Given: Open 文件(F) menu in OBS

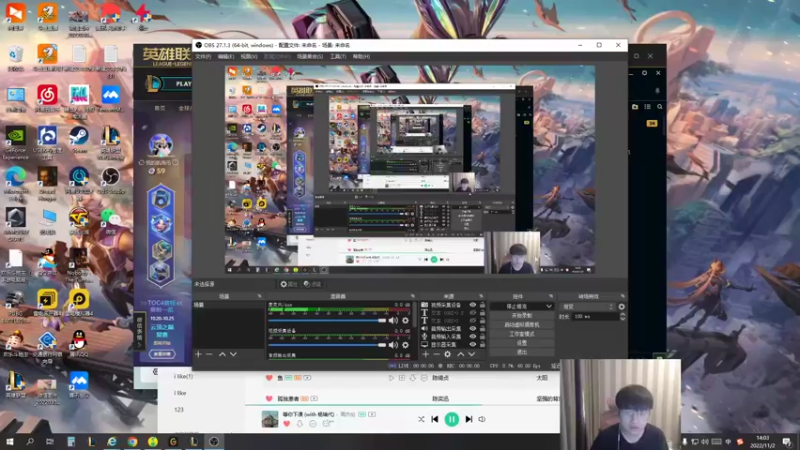Looking at the screenshot, I should pyautogui.click(x=203, y=57).
